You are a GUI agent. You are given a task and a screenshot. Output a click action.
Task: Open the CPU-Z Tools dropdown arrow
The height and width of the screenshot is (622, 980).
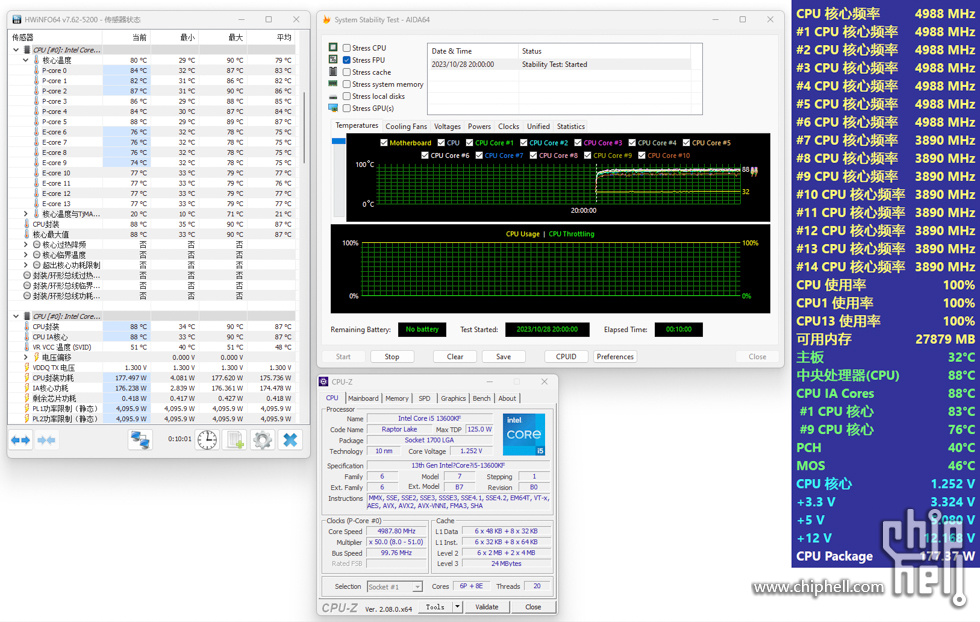point(458,607)
